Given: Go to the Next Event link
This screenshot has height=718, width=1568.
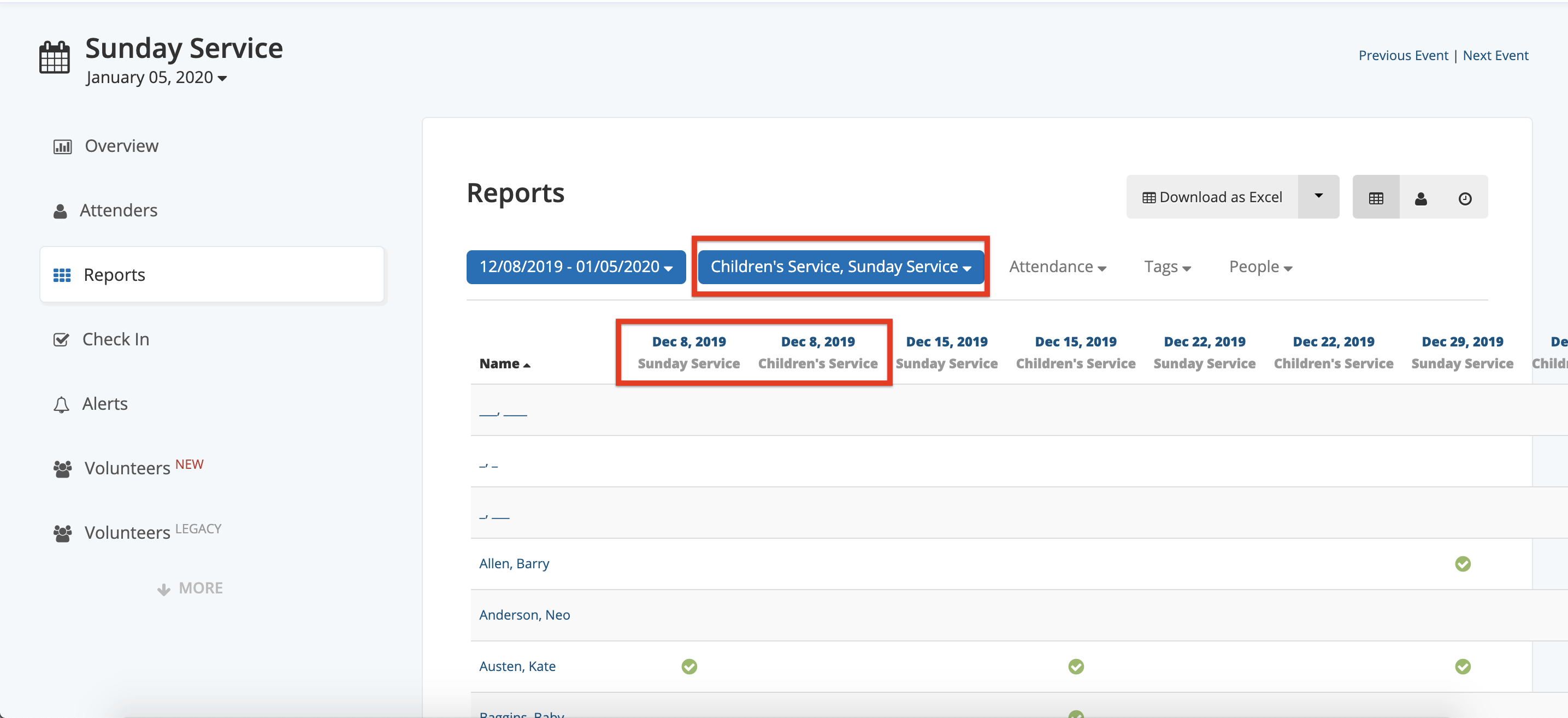Looking at the screenshot, I should pos(1495,55).
